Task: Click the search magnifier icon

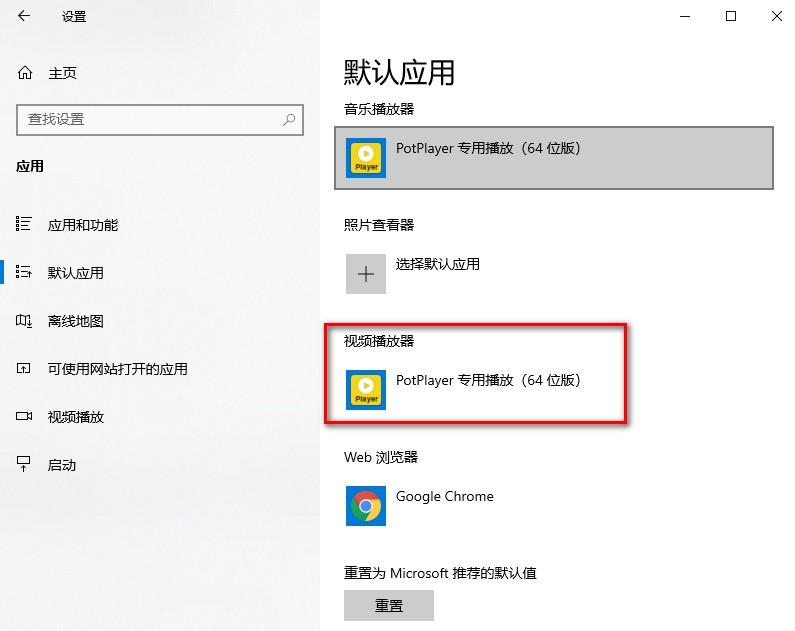Action: (x=289, y=120)
